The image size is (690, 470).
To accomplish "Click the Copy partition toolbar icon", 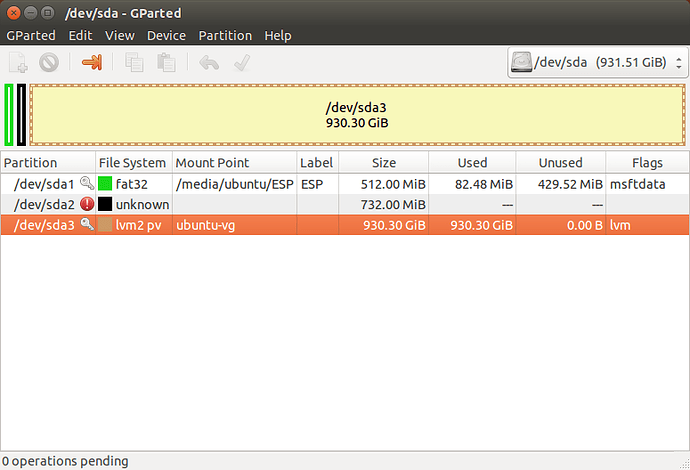I will [x=134, y=62].
